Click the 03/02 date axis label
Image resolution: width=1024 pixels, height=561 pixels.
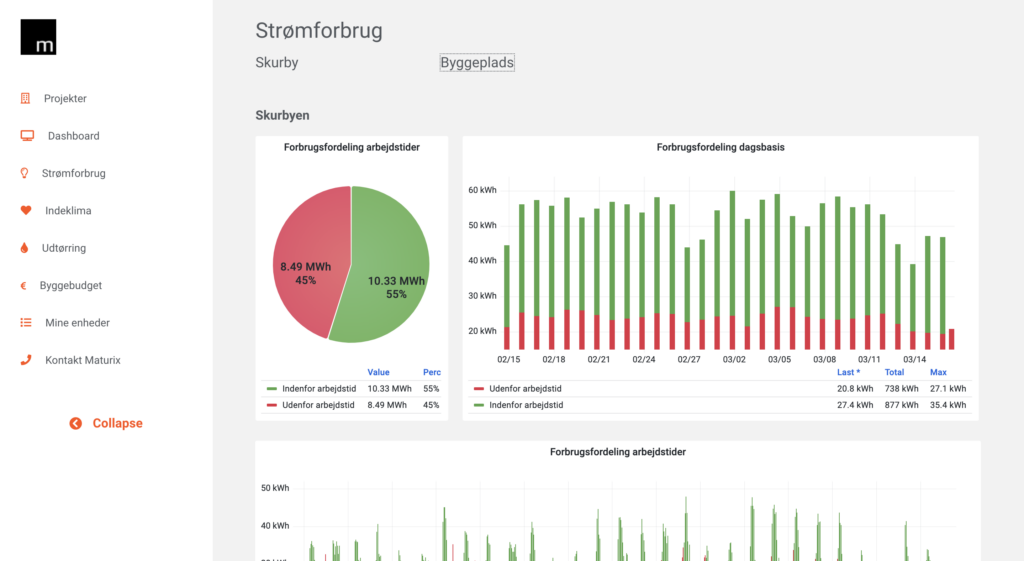pyautogui.click(x=734, y=360)
